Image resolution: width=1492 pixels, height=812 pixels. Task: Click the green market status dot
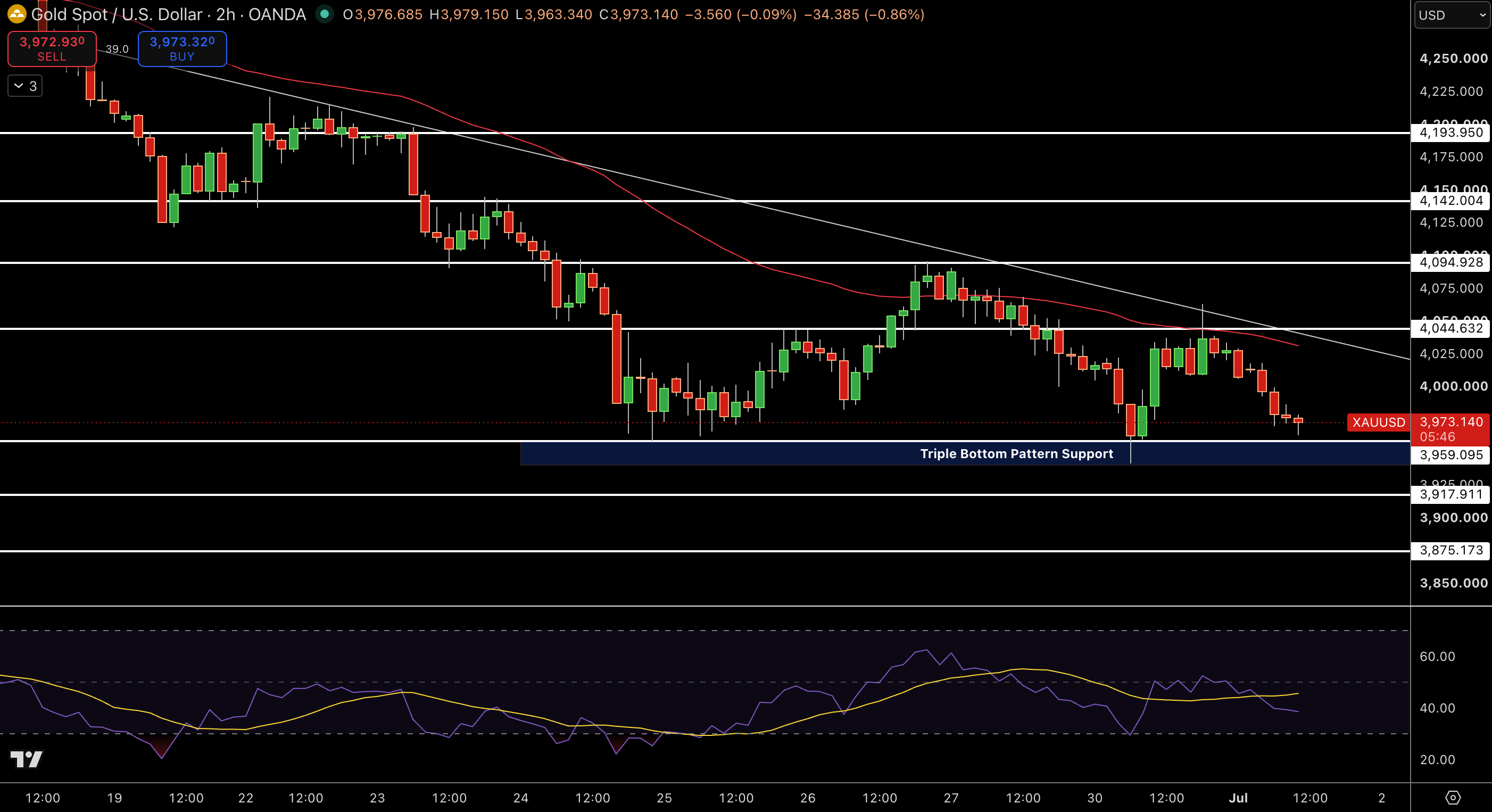click(x=325, y=14)
